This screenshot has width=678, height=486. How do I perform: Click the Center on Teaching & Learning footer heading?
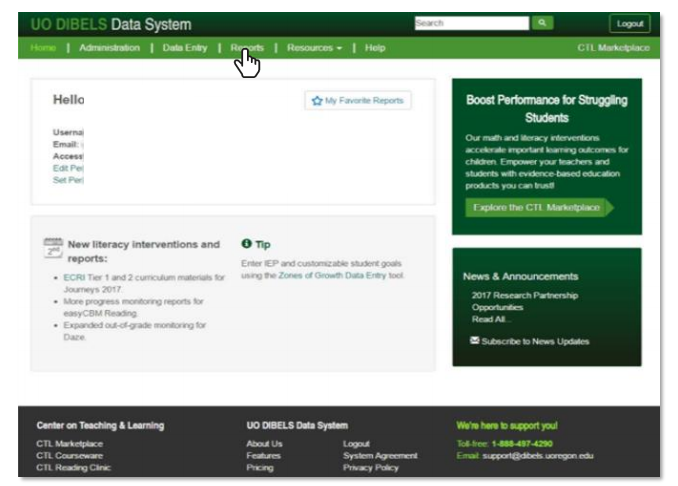tap(100, 425)
